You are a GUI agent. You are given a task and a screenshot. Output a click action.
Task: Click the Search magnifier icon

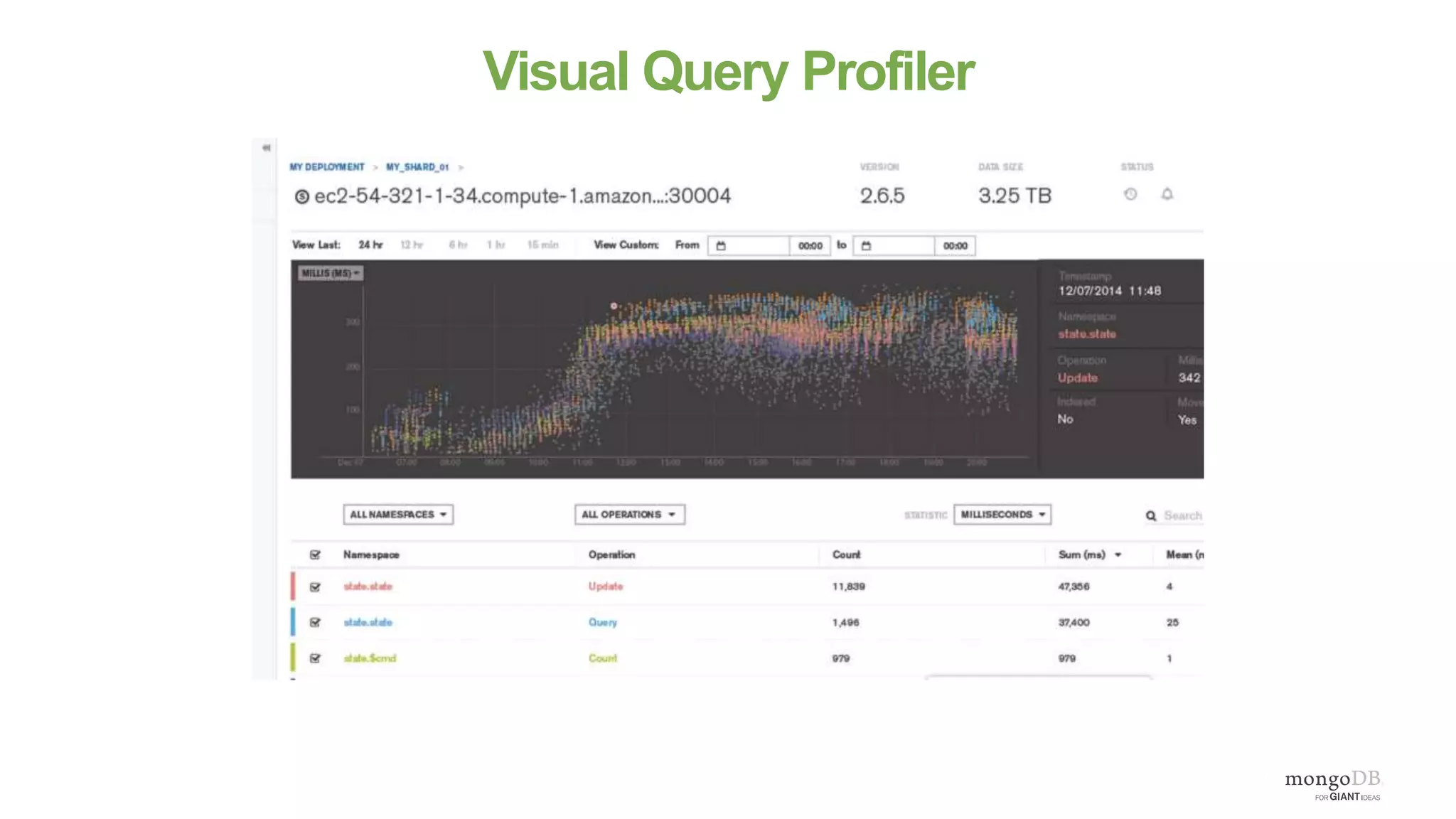[x=1151, y=515]
